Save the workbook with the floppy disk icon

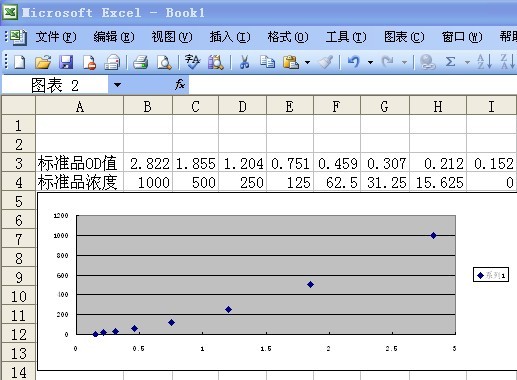click(x=66, y=62)
